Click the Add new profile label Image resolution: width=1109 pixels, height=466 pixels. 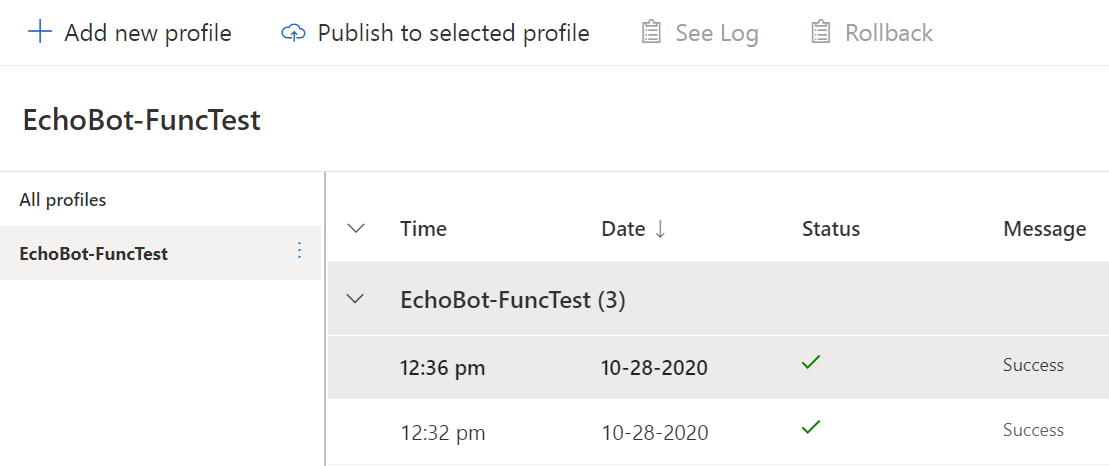pyautogui.click(x=148, y=33)
